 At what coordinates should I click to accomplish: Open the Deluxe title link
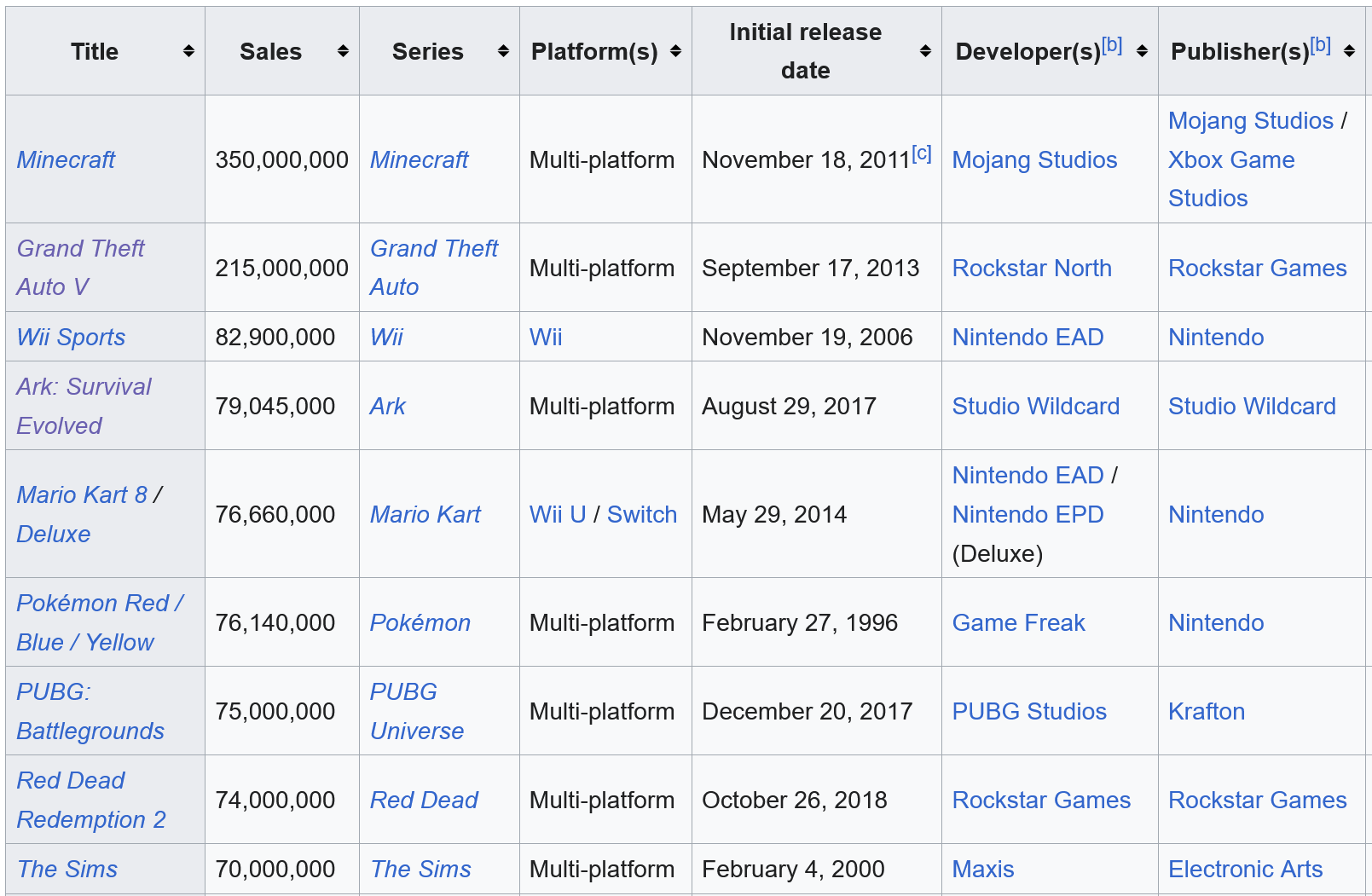pos(54,534)
